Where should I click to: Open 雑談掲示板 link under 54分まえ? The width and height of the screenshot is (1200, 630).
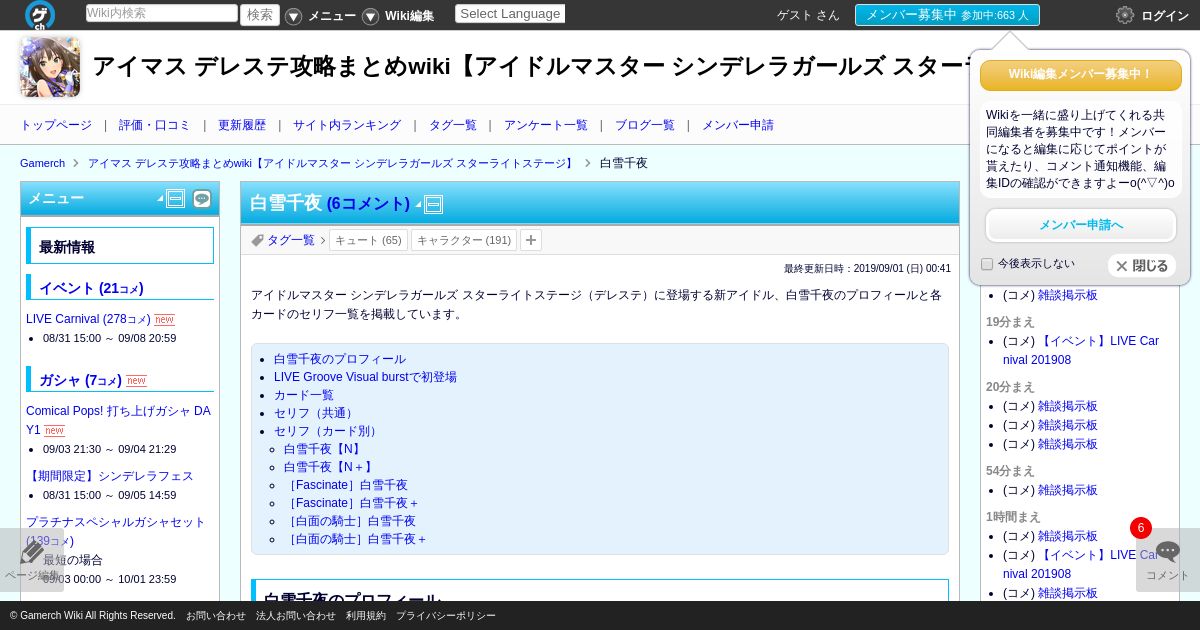1068,490
